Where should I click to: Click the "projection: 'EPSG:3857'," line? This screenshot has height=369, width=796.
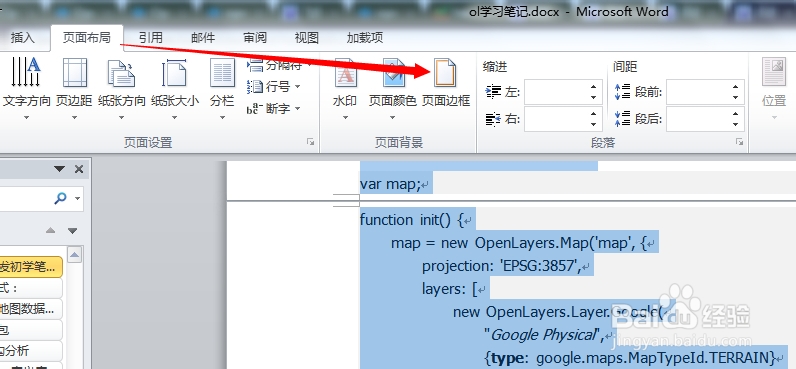pos(501,266)
